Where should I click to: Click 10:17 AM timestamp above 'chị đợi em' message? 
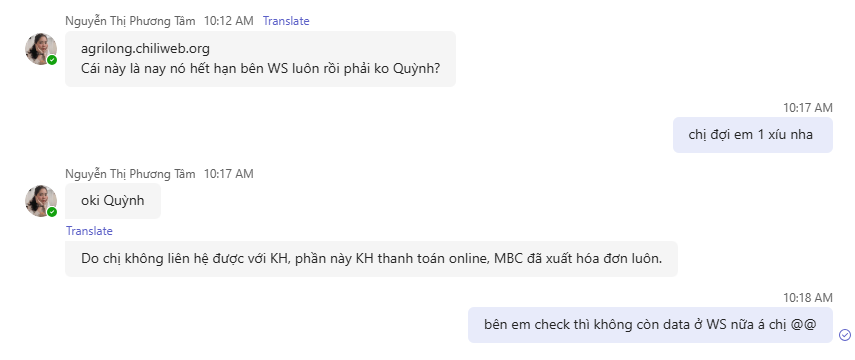[808, 107]
